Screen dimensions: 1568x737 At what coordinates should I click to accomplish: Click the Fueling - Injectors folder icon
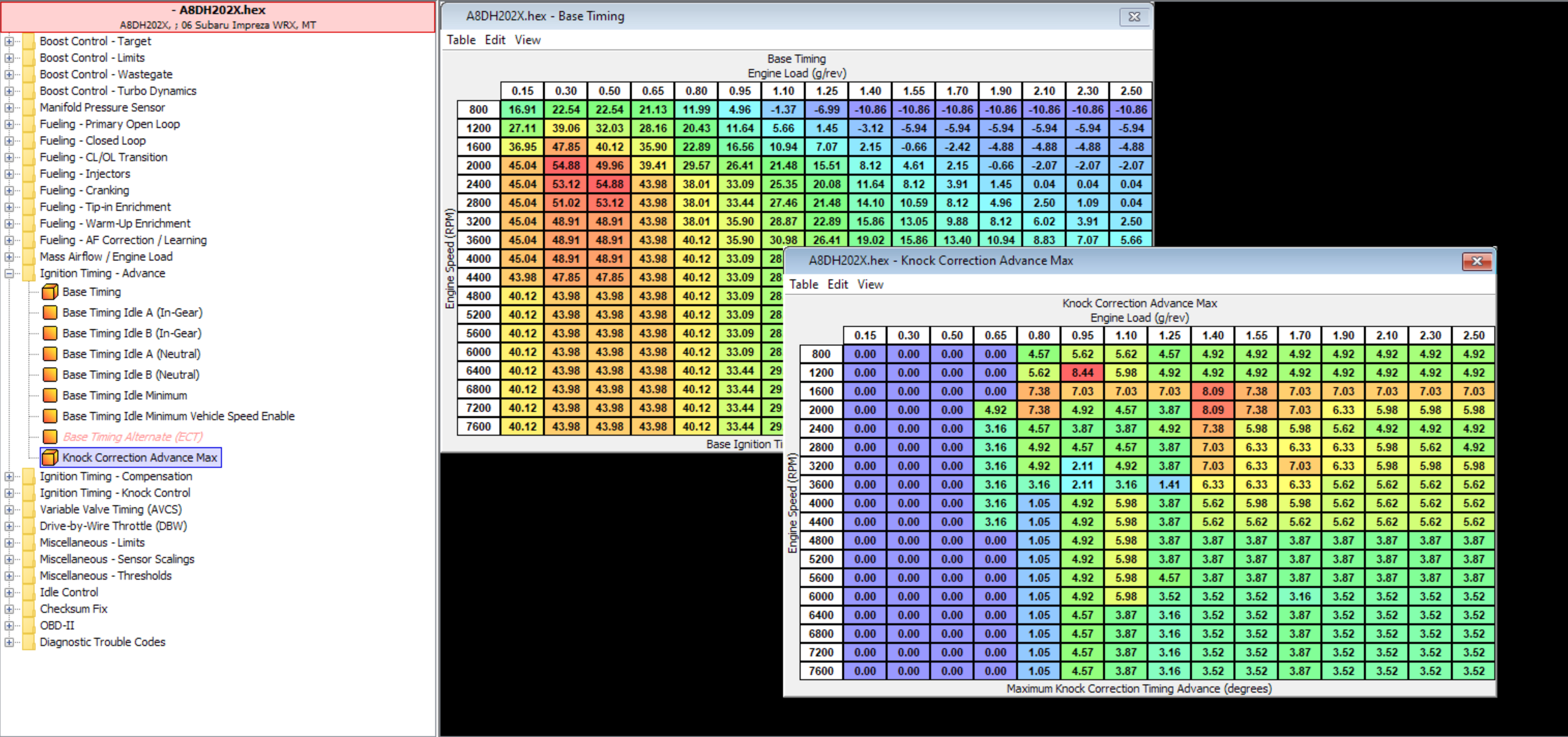pos(28,174)
